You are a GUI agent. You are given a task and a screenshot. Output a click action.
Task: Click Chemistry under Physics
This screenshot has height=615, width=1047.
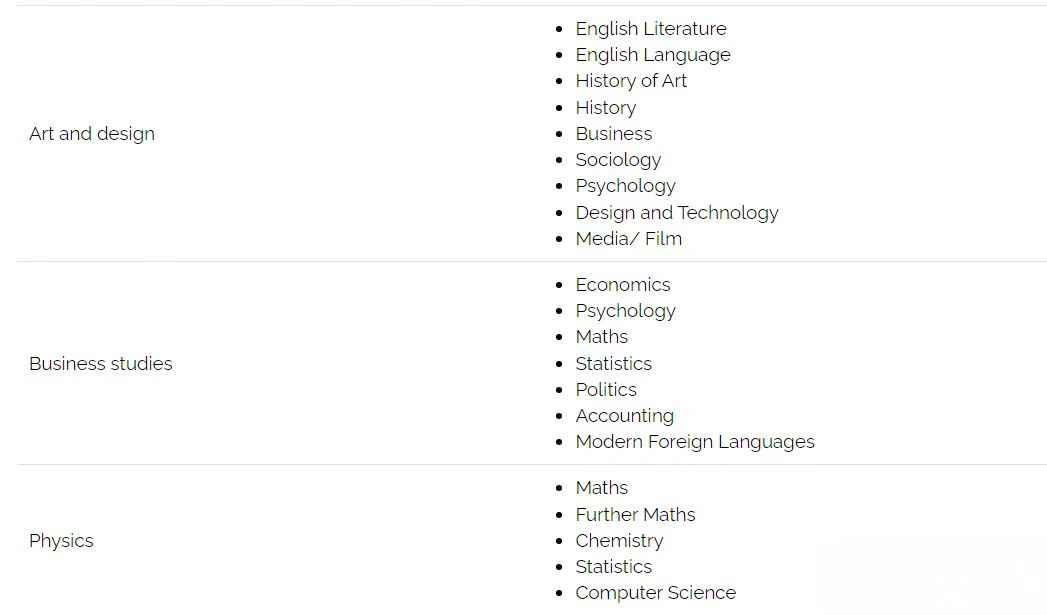(619, 540)
